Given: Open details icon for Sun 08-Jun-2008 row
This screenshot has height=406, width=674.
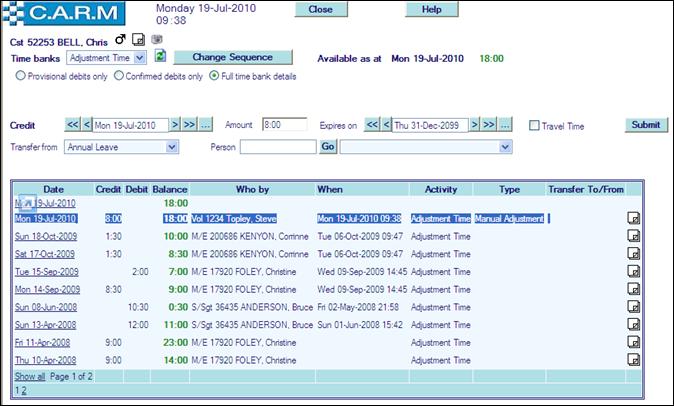Looking at the screenshot, I should pyautogui.click(x=633, y=307).
